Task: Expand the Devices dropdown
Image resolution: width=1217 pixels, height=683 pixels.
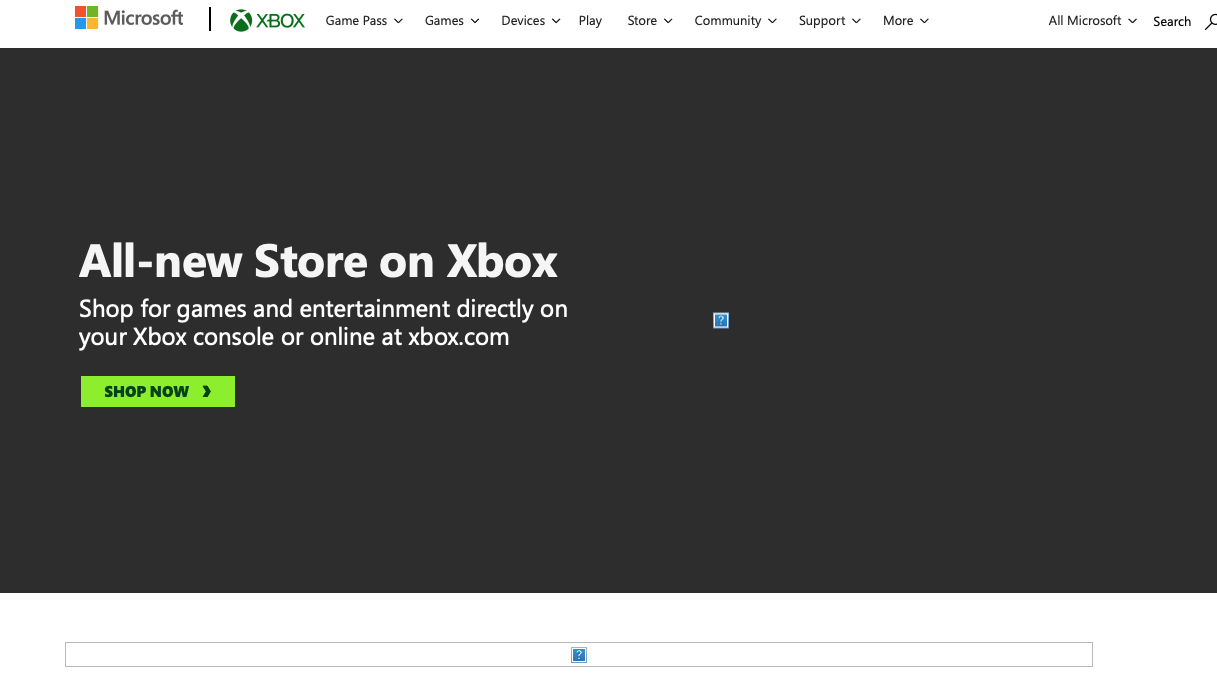Action: click(x=555, y=20)
